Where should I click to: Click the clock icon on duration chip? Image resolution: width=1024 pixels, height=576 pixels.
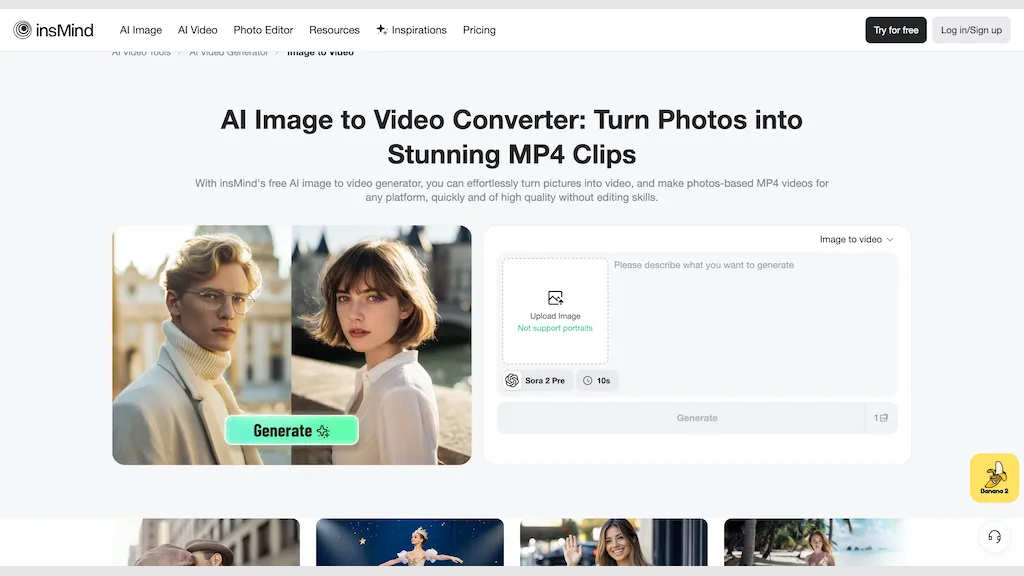pos(588,381)
